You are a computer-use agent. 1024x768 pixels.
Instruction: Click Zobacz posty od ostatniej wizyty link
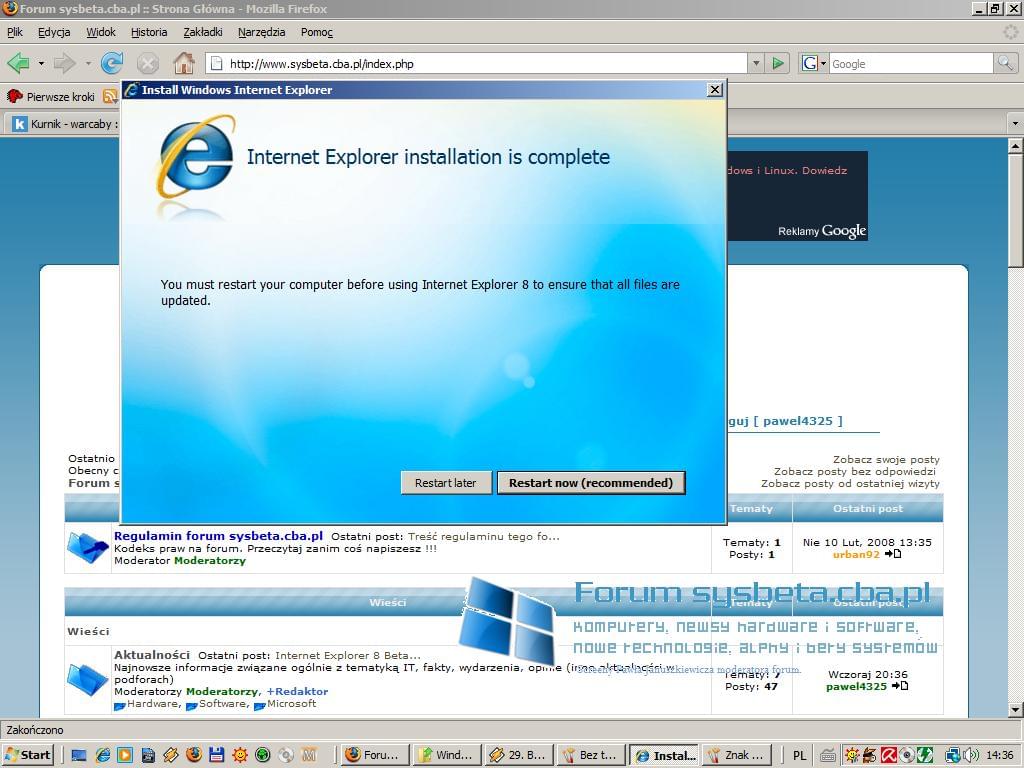click(x=850, y=483)
